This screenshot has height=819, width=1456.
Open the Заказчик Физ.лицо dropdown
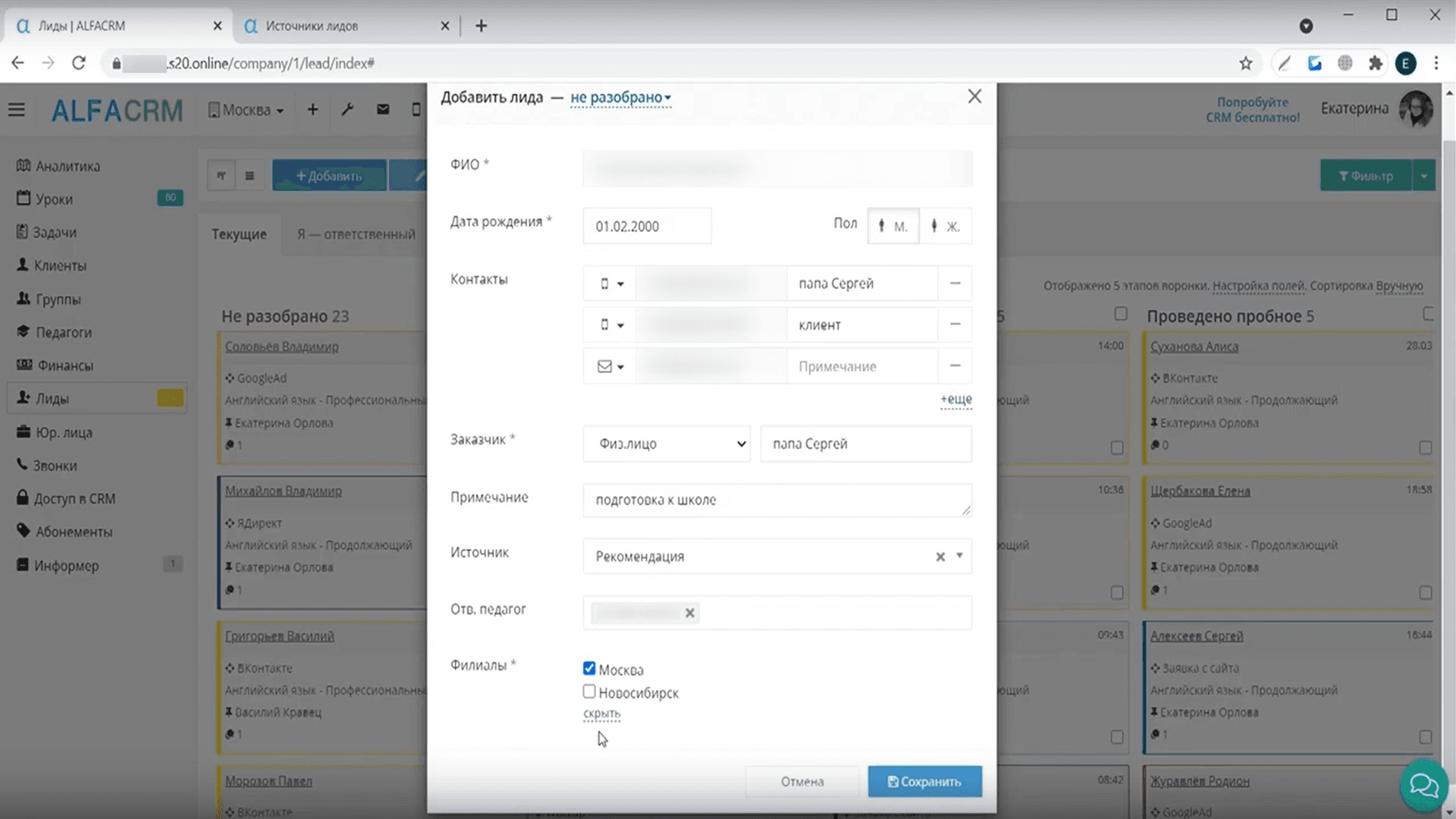pos(666,444)
